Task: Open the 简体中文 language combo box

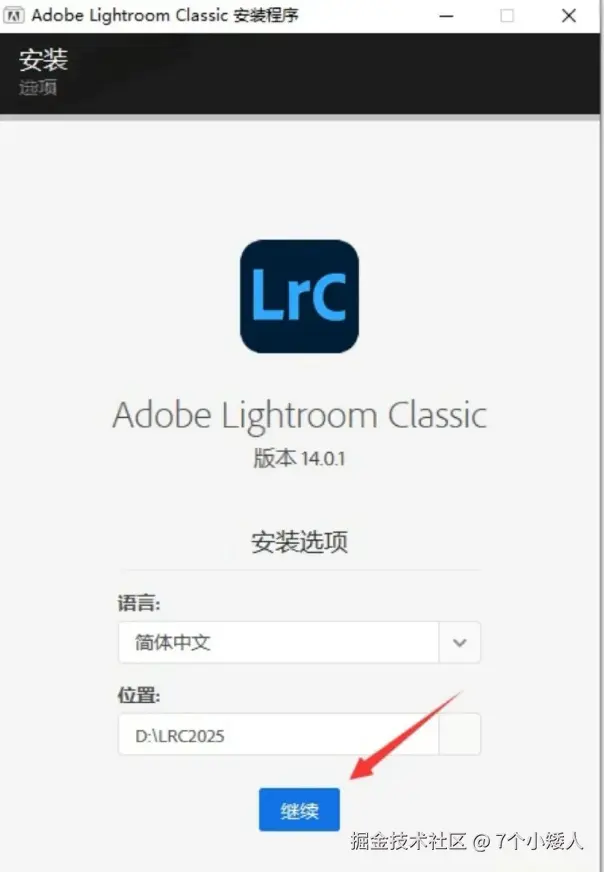Action: coord(299,642)
